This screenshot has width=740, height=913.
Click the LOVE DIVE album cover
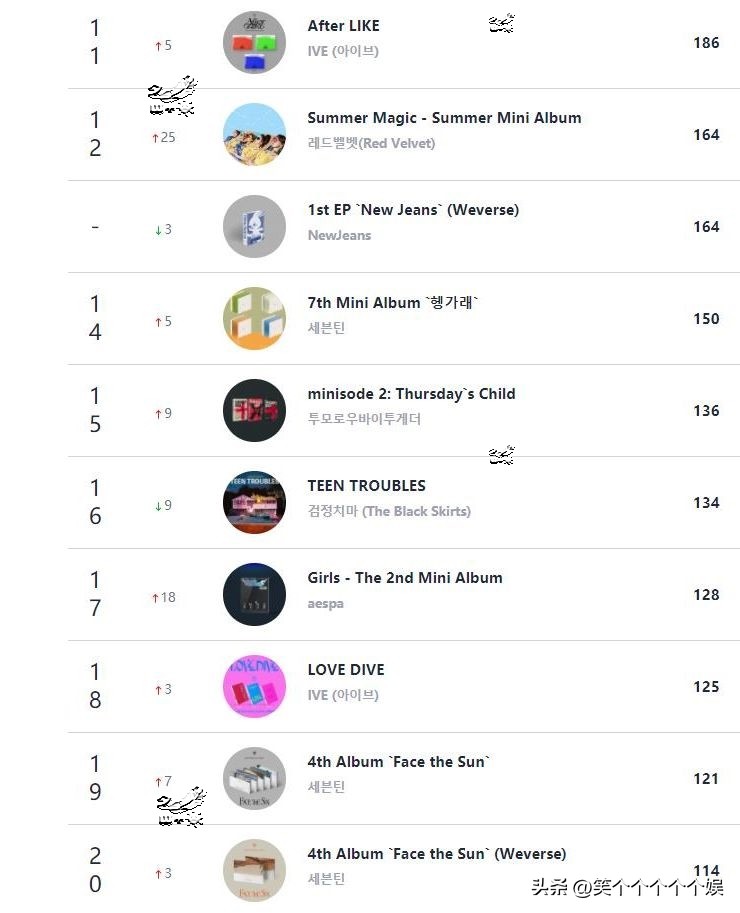point(254,687)
